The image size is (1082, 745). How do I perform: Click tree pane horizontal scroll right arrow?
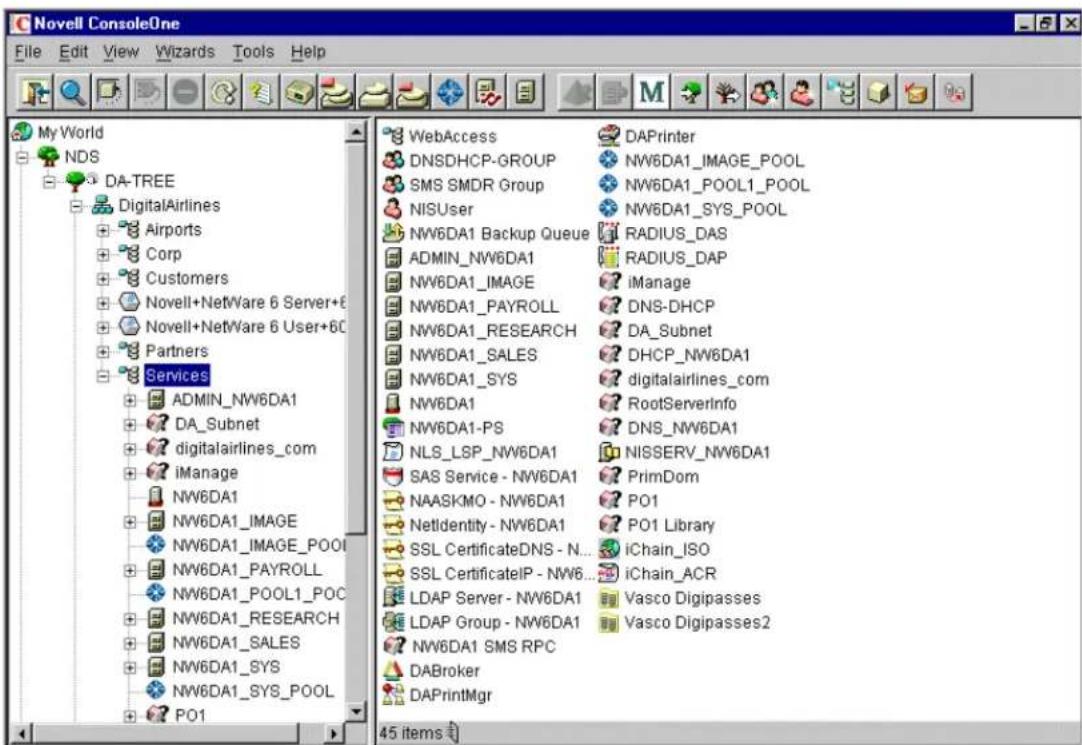point(334,733)
